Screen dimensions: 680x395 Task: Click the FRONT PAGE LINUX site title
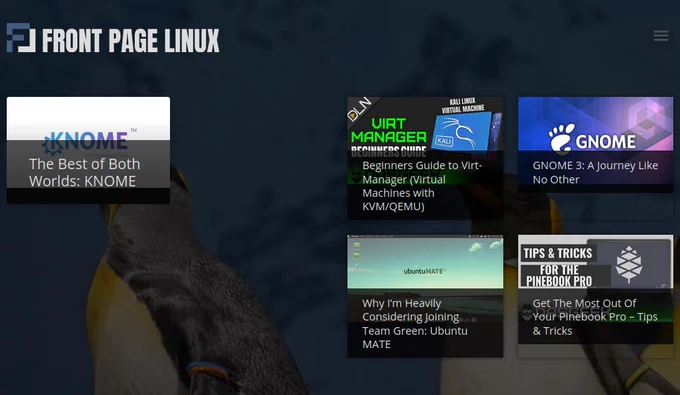131,41
